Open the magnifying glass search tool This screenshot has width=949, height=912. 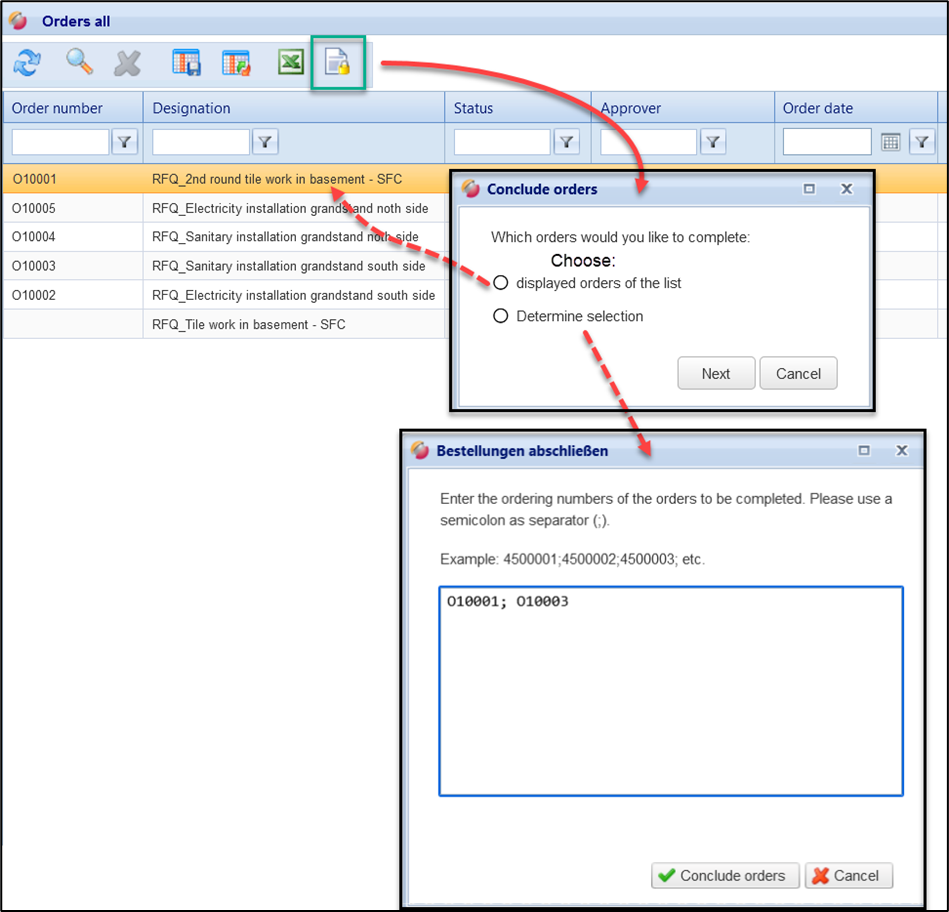point(79,64)
